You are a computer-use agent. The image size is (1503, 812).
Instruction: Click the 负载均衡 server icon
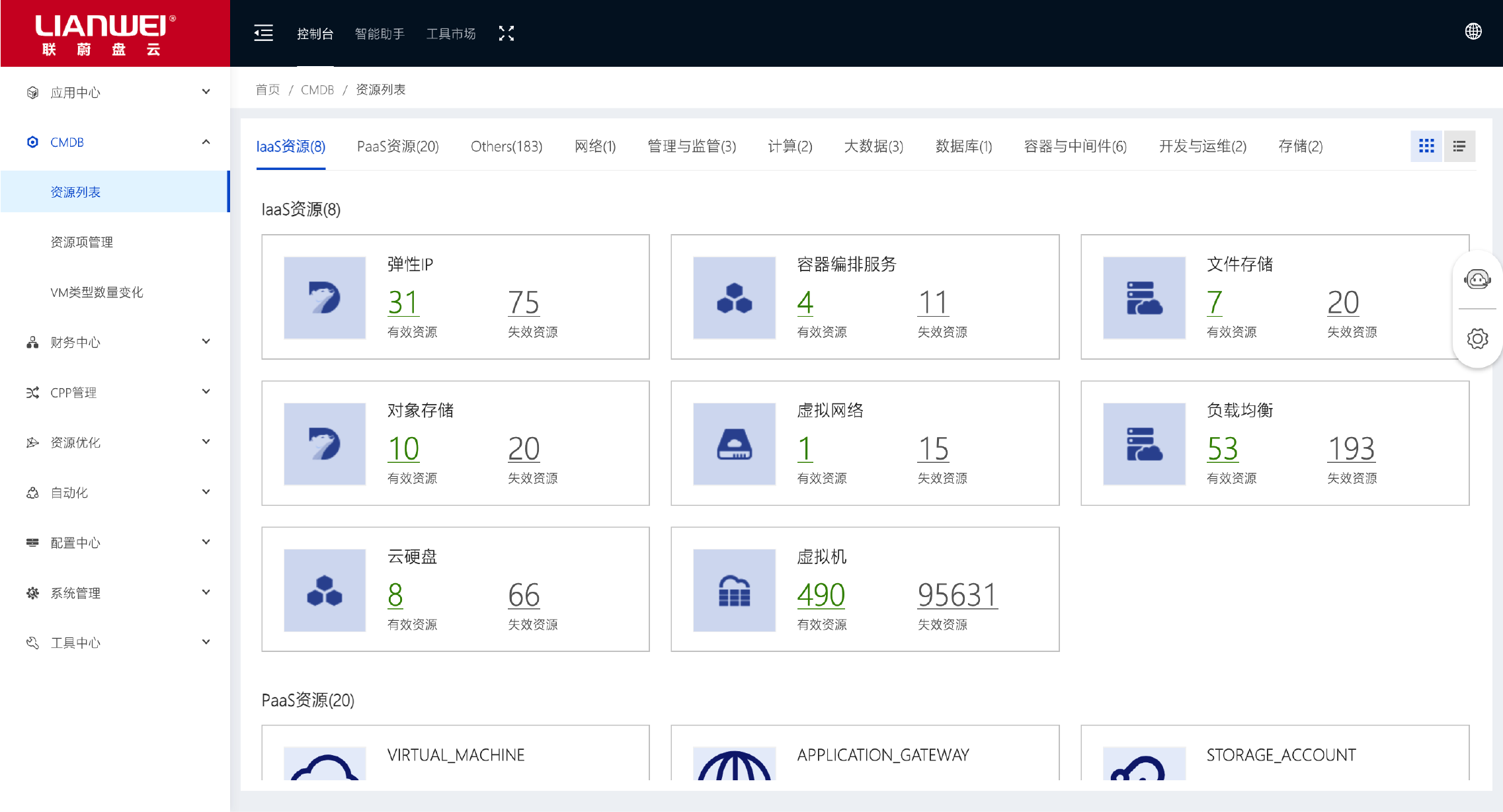pyautogui.click(x=1144, y=444)
